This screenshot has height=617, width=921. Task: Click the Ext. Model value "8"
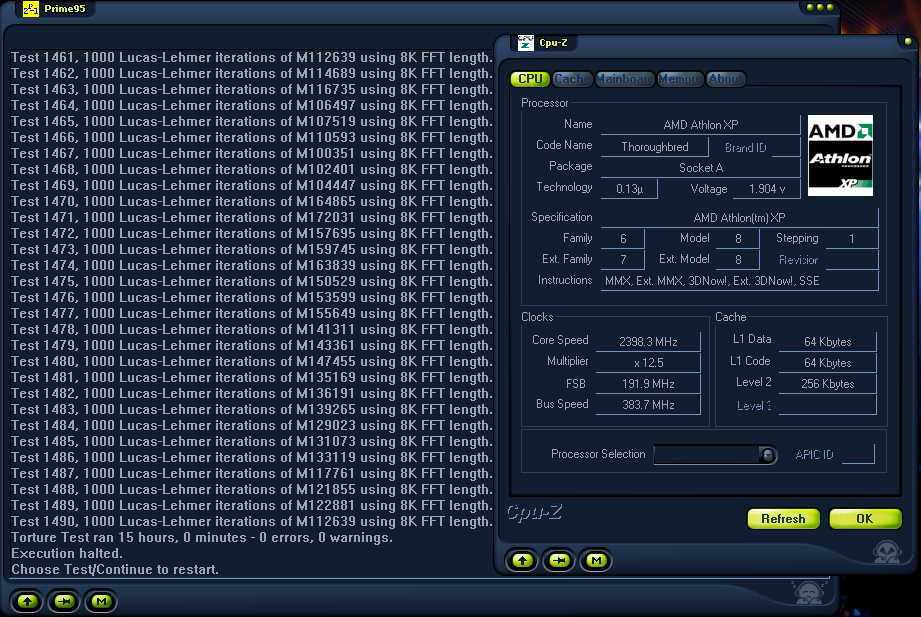738,260
